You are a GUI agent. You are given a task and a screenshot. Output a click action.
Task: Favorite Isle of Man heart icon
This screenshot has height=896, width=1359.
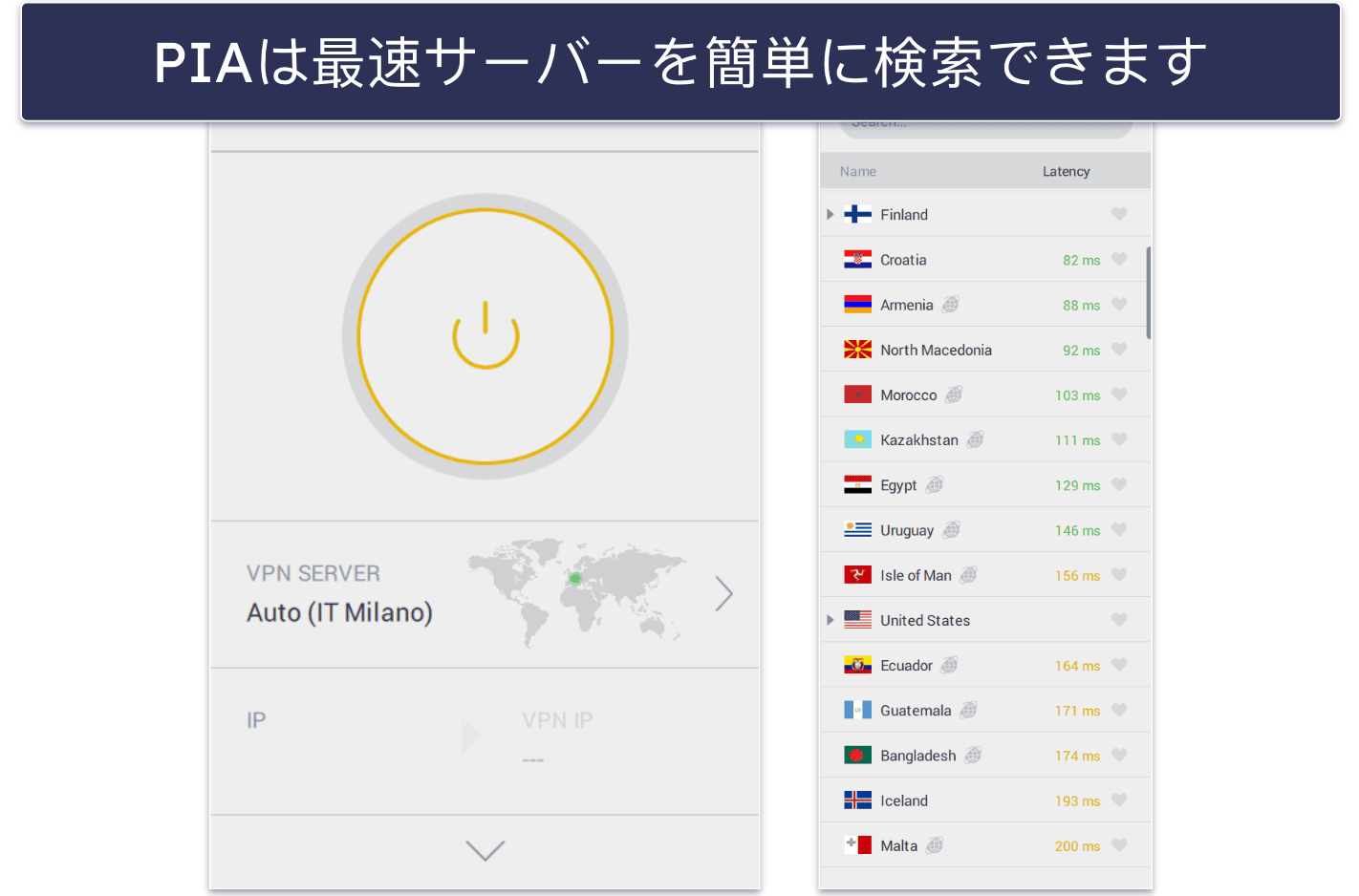[x=1119, y=574]
